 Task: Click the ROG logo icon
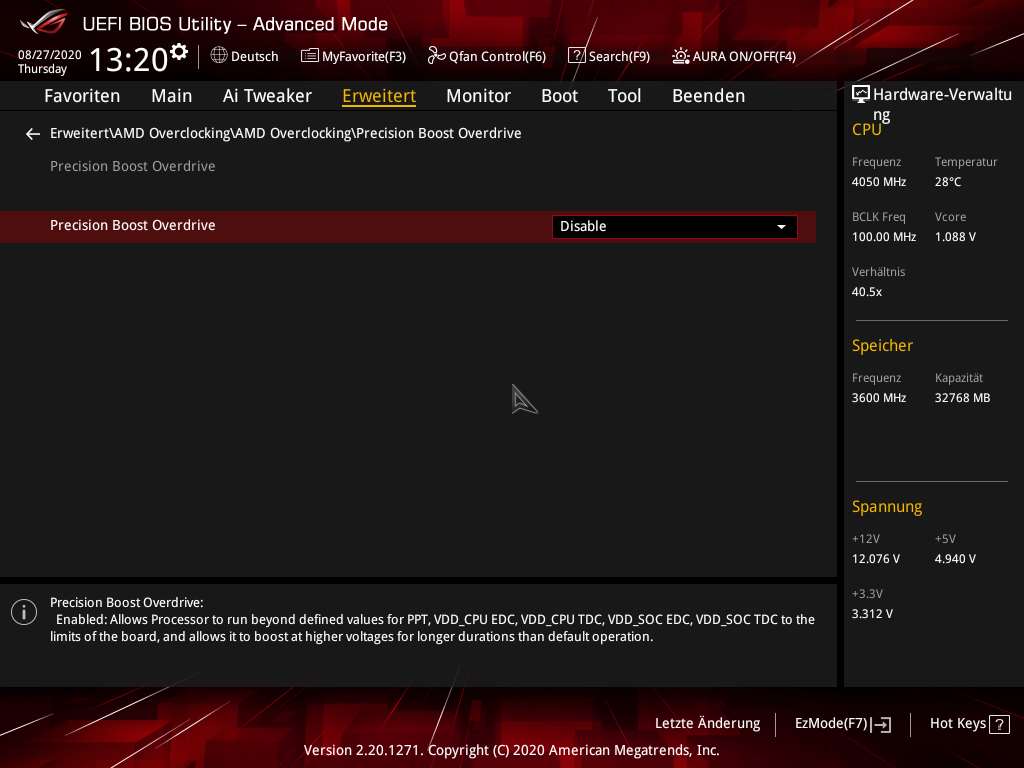[x=43, y=22]
